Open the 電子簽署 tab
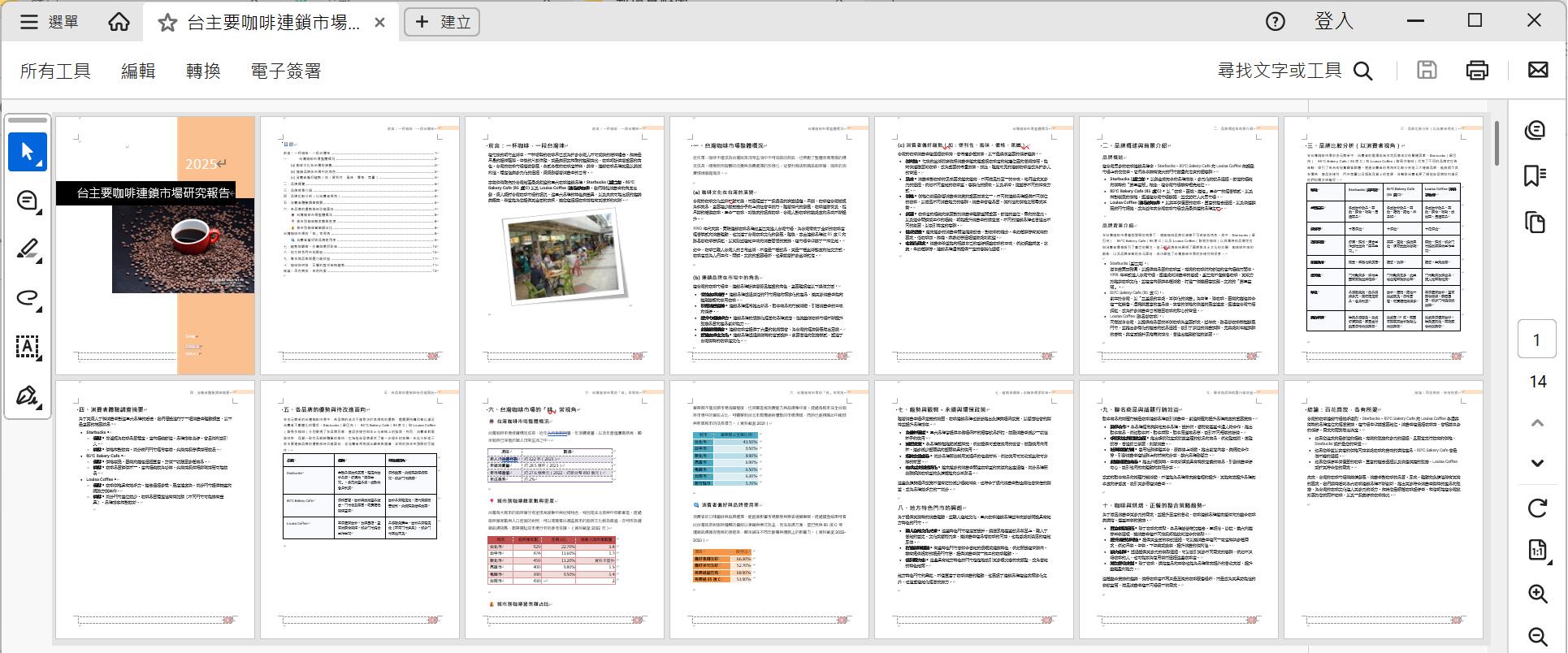 (x=286, y=71)
